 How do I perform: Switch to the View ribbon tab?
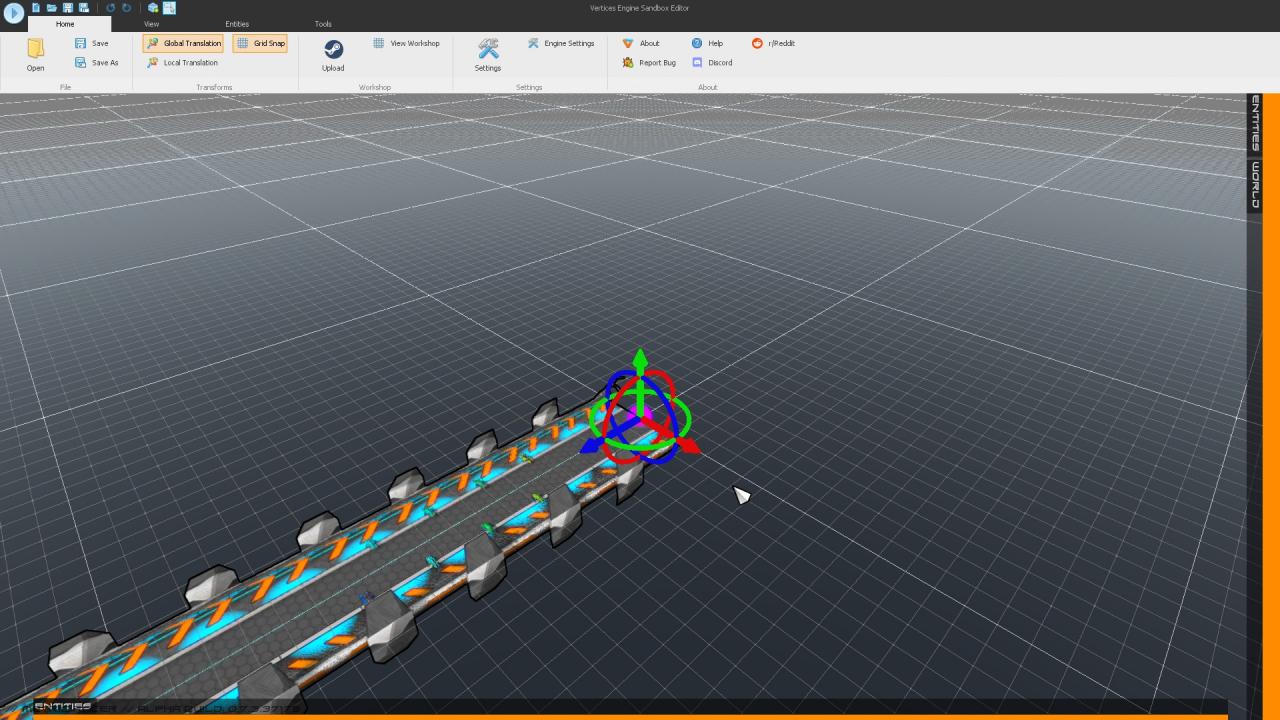[x=151, y=24]
